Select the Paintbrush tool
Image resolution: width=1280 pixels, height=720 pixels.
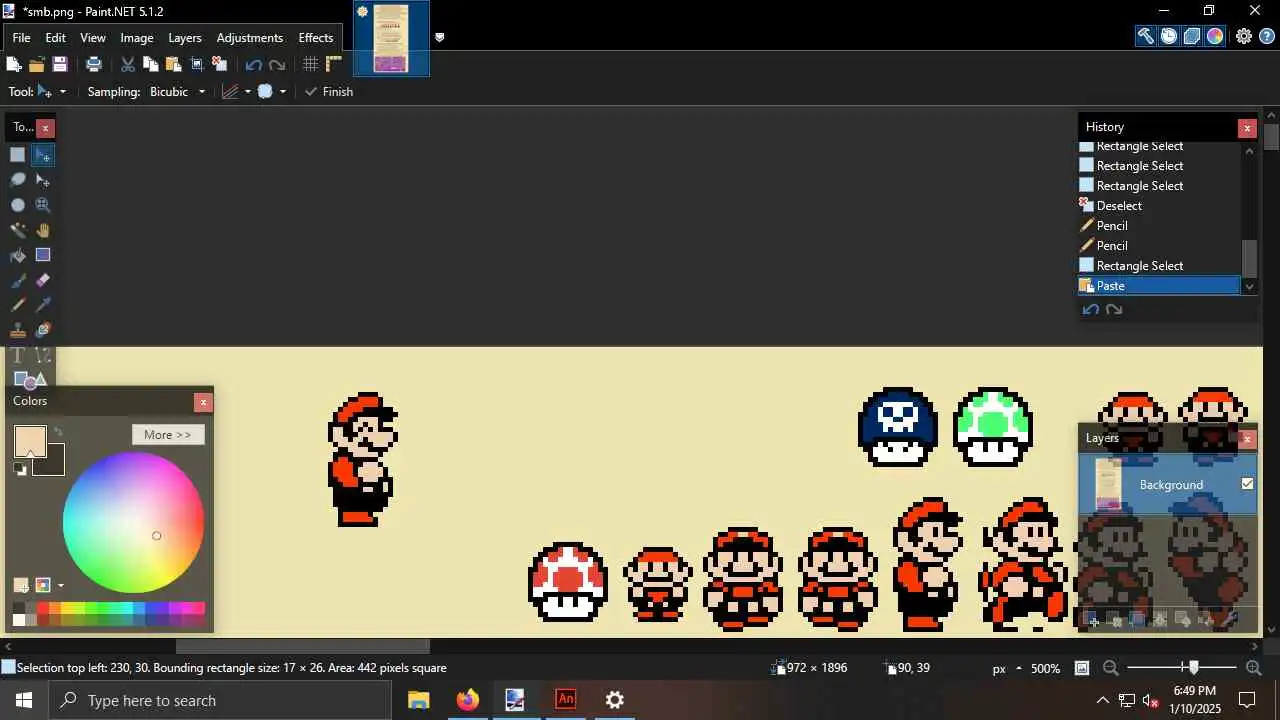(18, 280)
